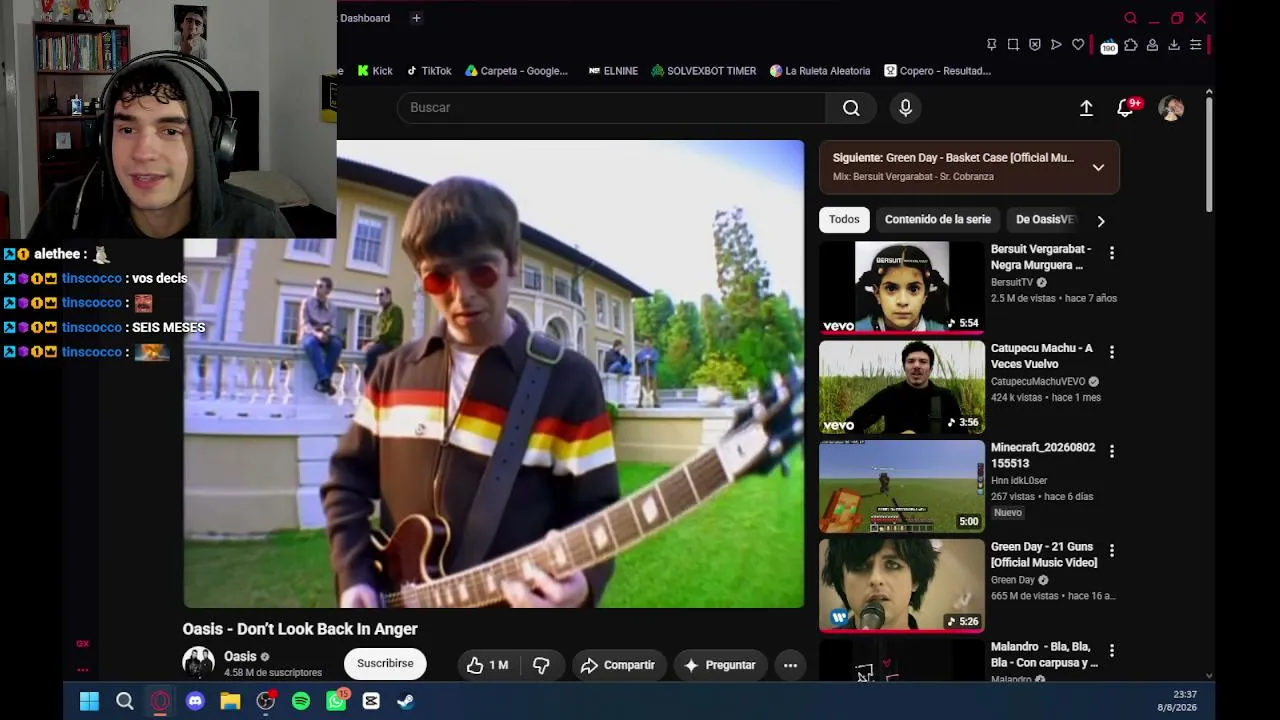This screenshot has width=1280, height=720.
Task: Open the browser downloads icon
Action: tap(1174, 45)
